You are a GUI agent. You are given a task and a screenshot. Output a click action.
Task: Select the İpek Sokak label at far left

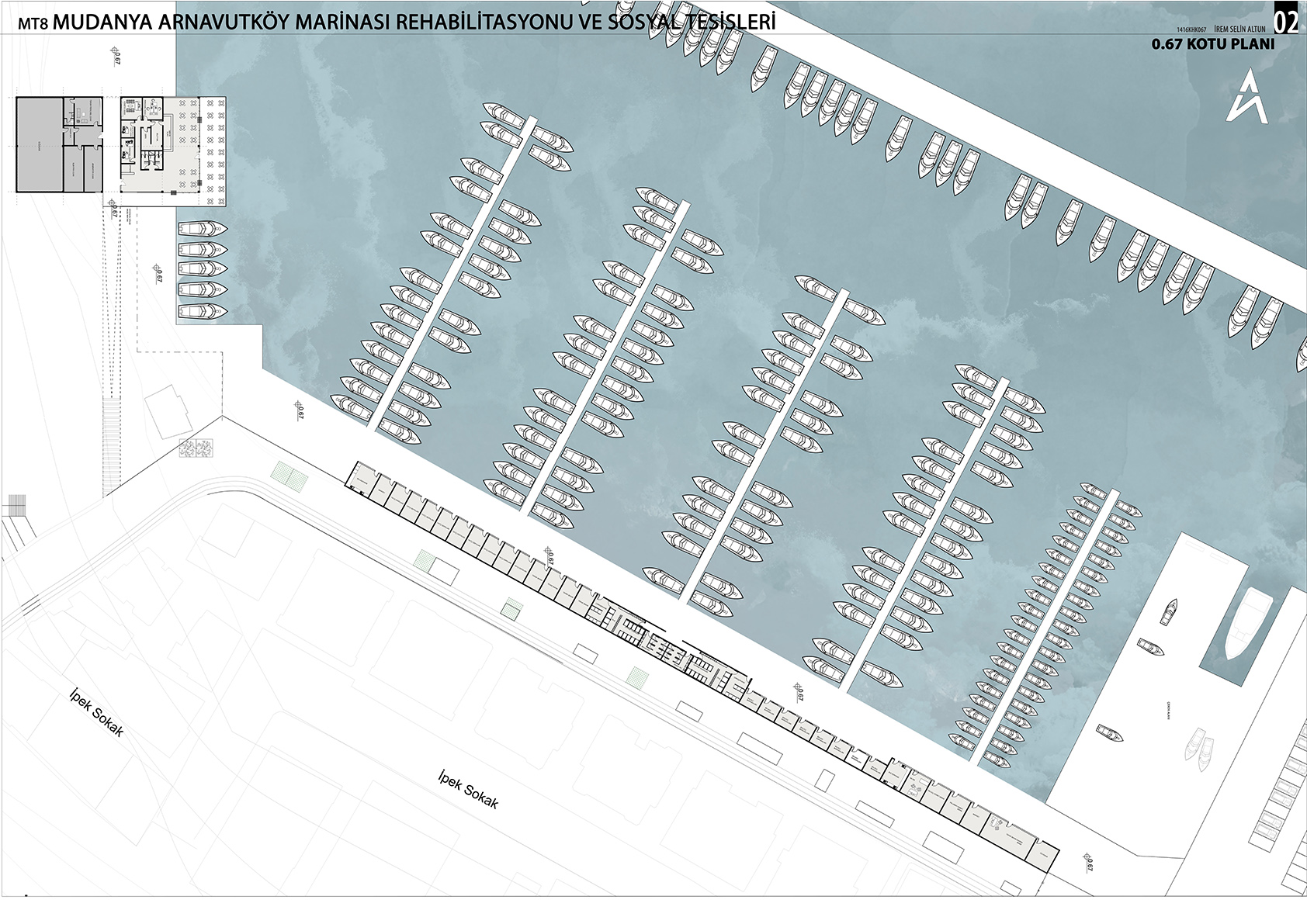[96, 711]
